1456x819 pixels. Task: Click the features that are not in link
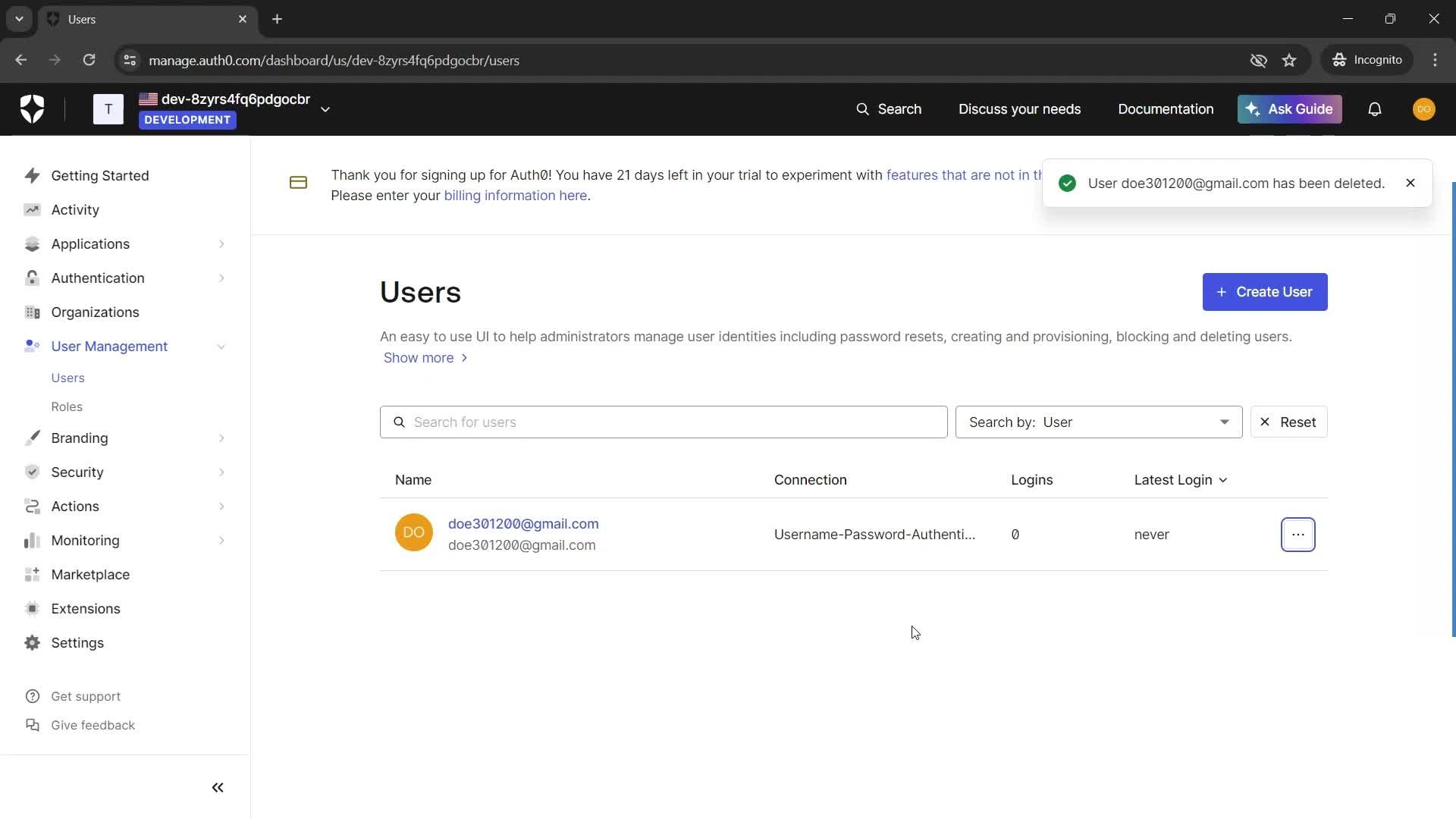(965, 175)
